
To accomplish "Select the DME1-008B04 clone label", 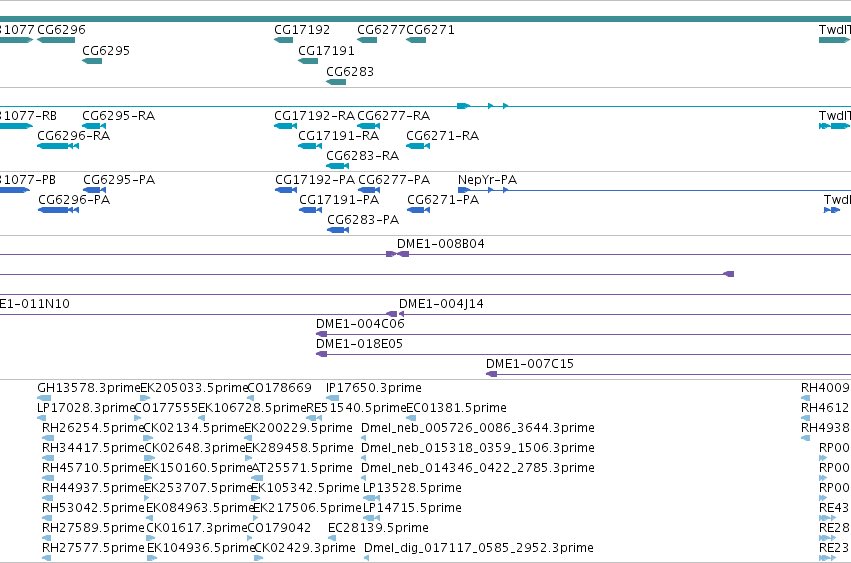I will tap(441, 244).
